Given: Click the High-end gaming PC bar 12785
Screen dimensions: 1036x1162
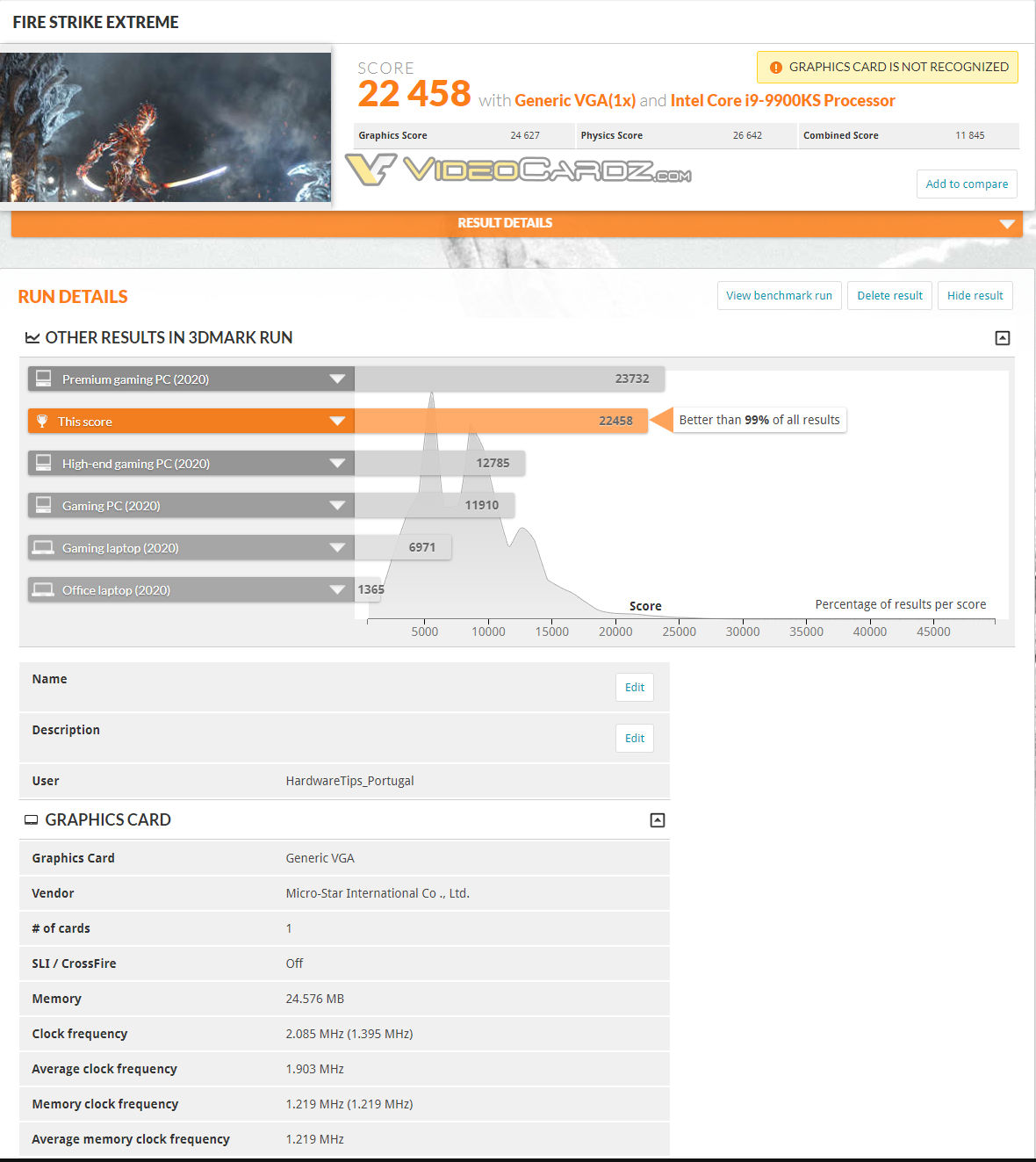Looking at the screenshot, I should (x=440, y=463).
